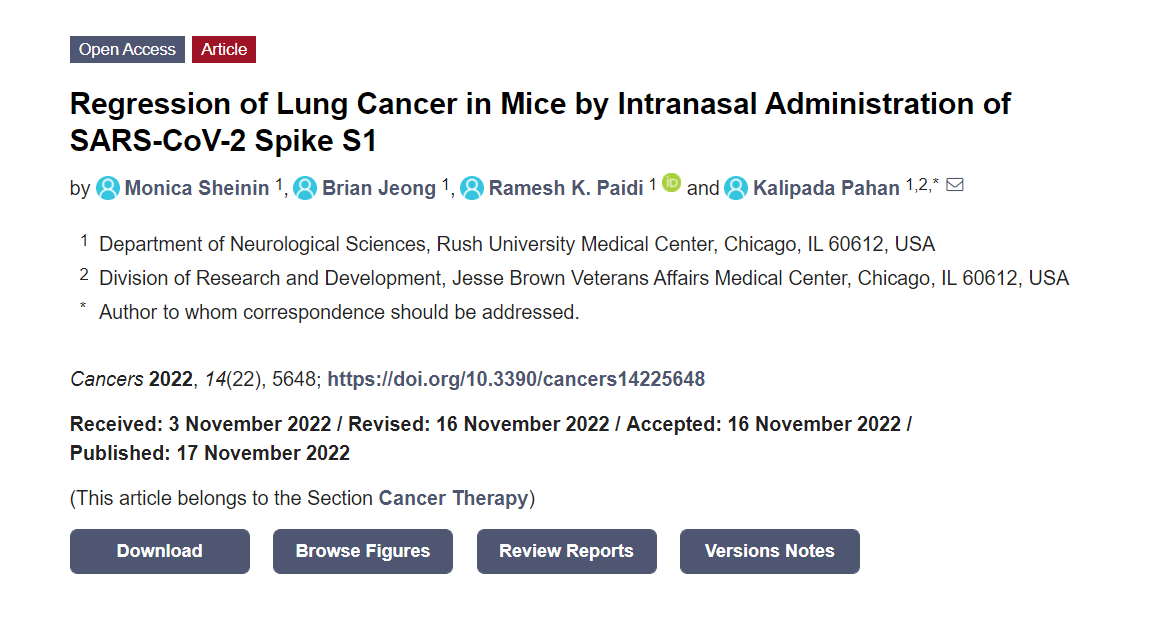Click the Open Access badge

[x=127, y=49]
